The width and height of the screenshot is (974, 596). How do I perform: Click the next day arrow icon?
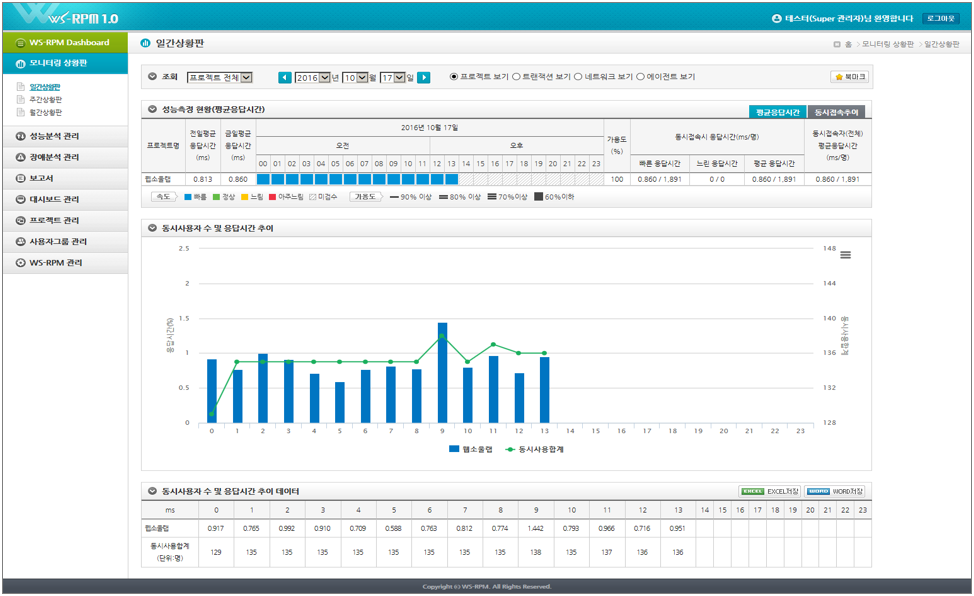click(424, 77)
